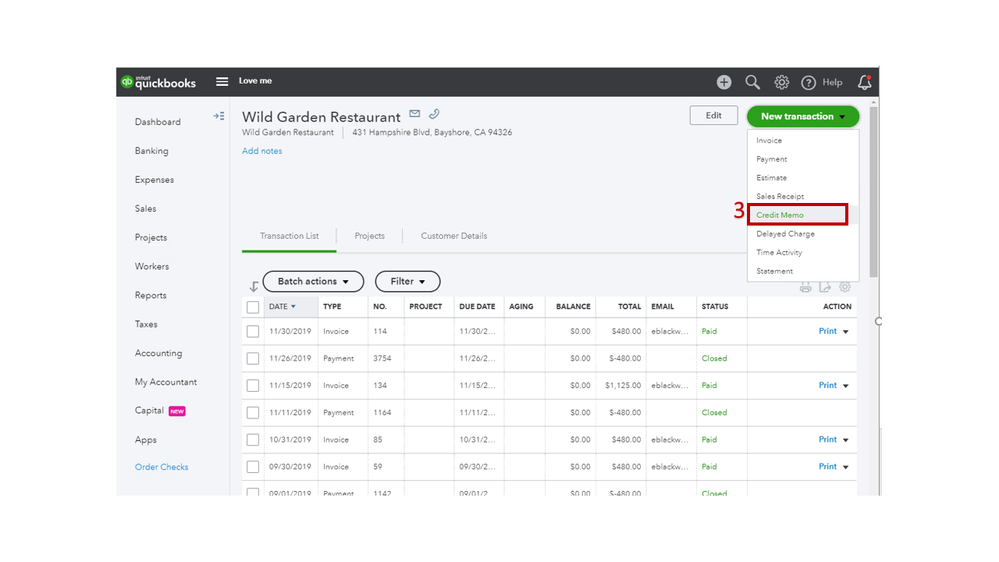Click the batch selection arrow icon
Screen dimensions: 999x562
(254, 286)
